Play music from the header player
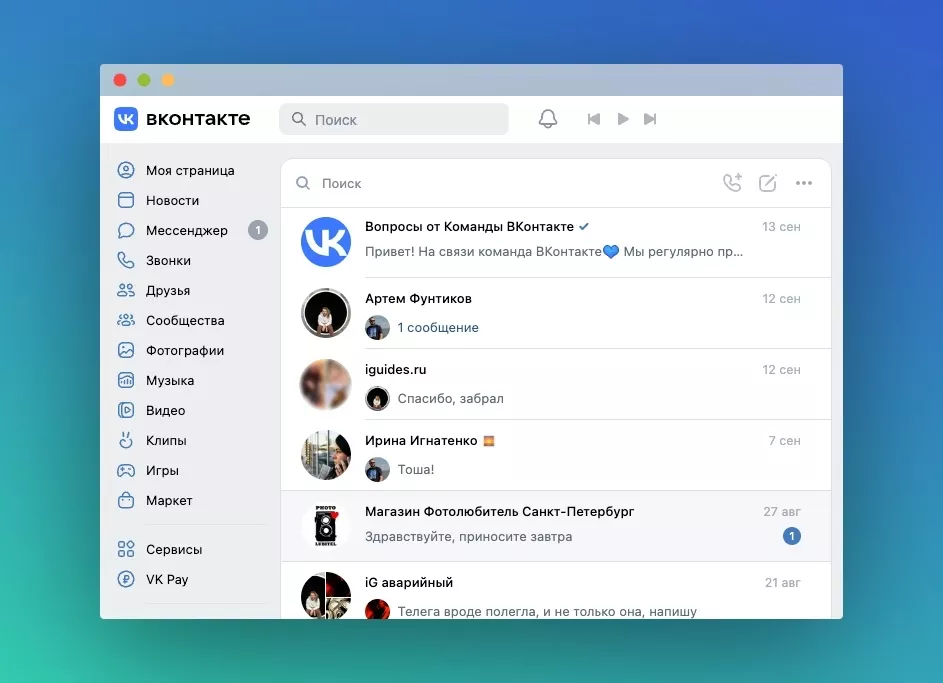Viewport: 943px width, 683px height. (x=623, y=119)
